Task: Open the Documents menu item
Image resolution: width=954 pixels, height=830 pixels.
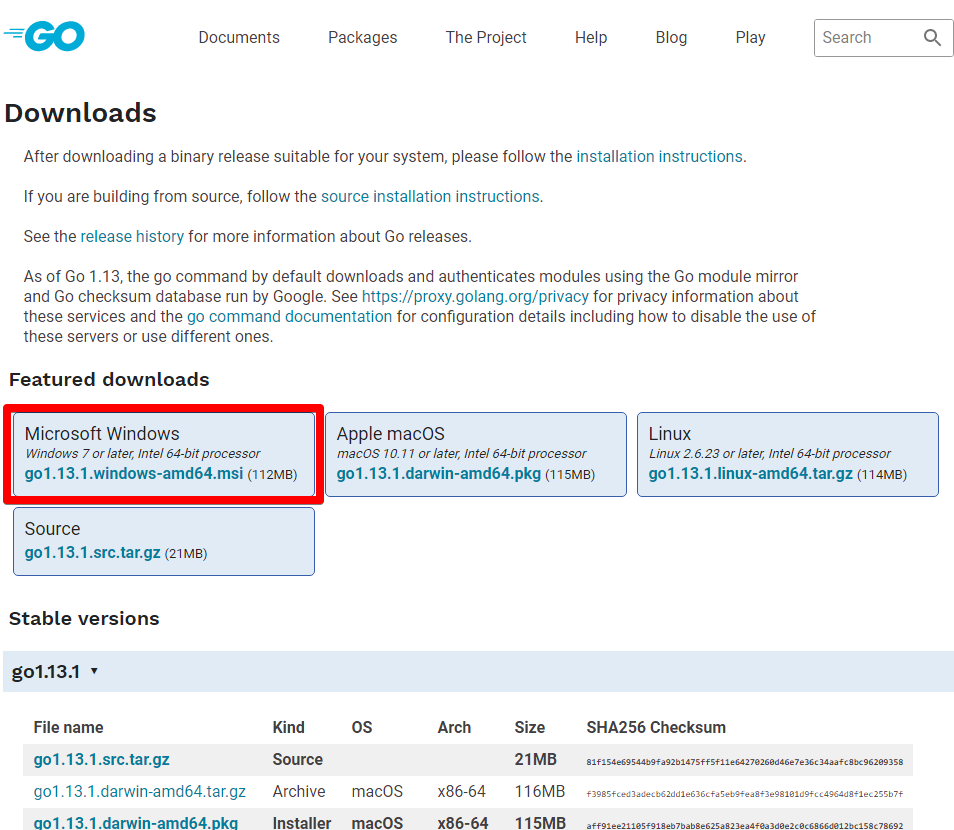Action: point(239,38)
